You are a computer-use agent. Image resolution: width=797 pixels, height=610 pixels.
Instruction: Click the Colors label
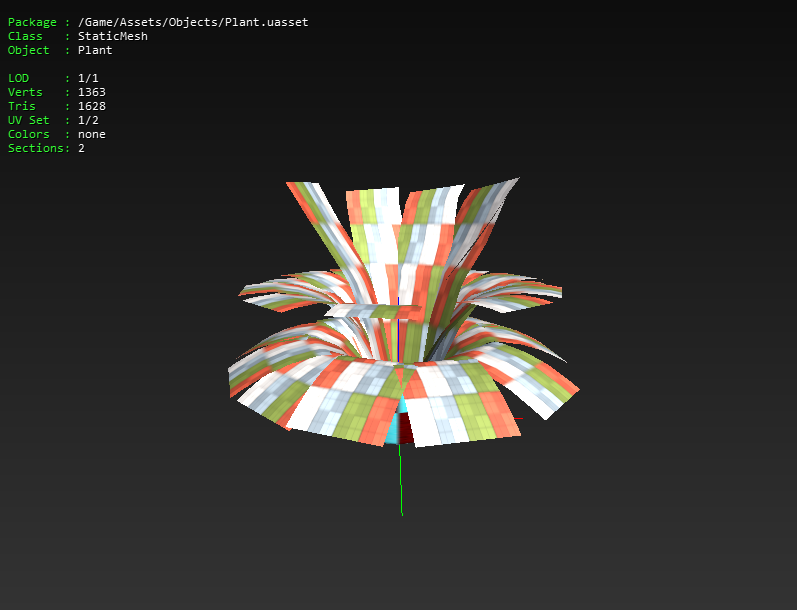(x=28, y=134)
